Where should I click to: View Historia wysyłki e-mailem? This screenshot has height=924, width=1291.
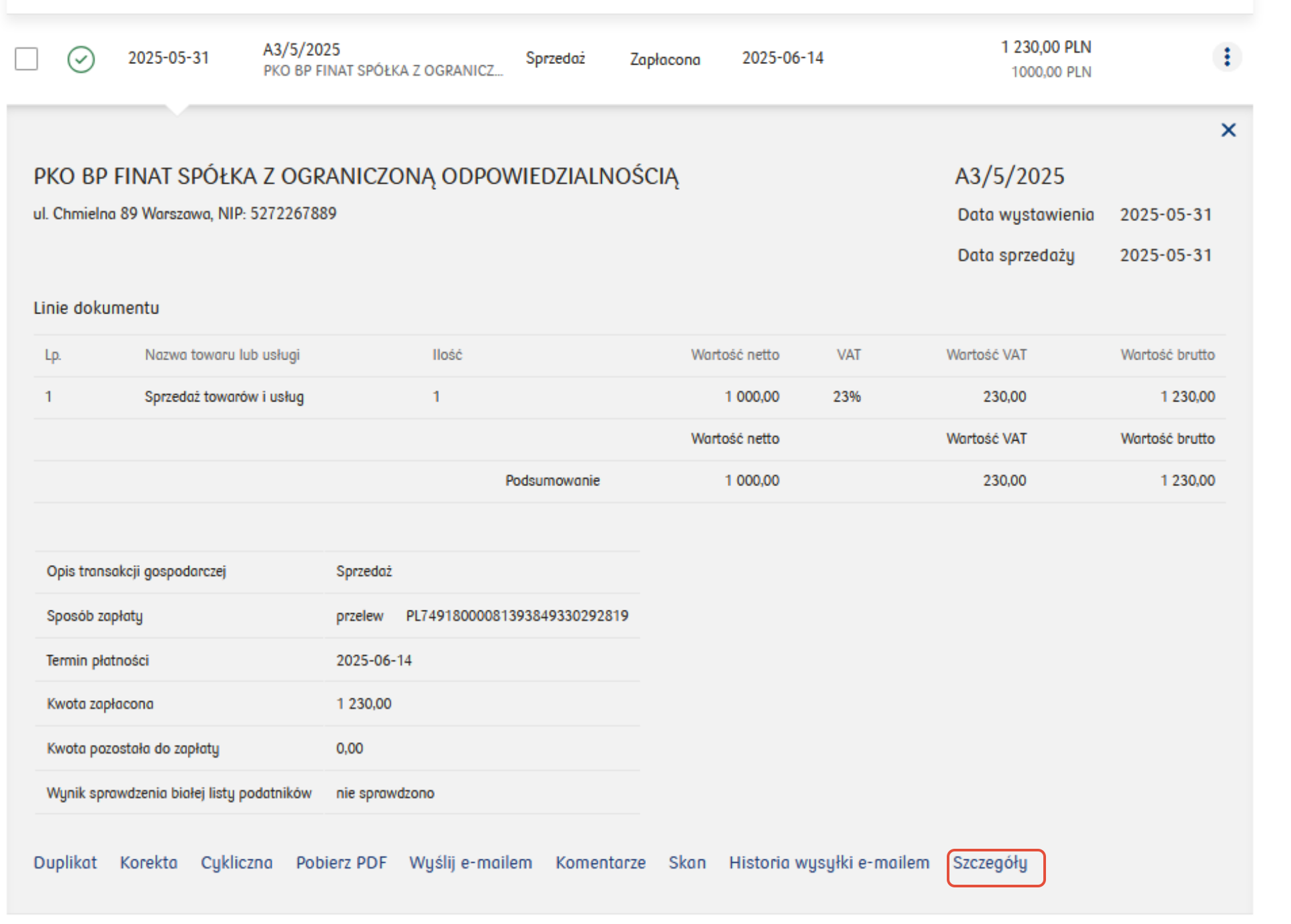tap(828, 863)
